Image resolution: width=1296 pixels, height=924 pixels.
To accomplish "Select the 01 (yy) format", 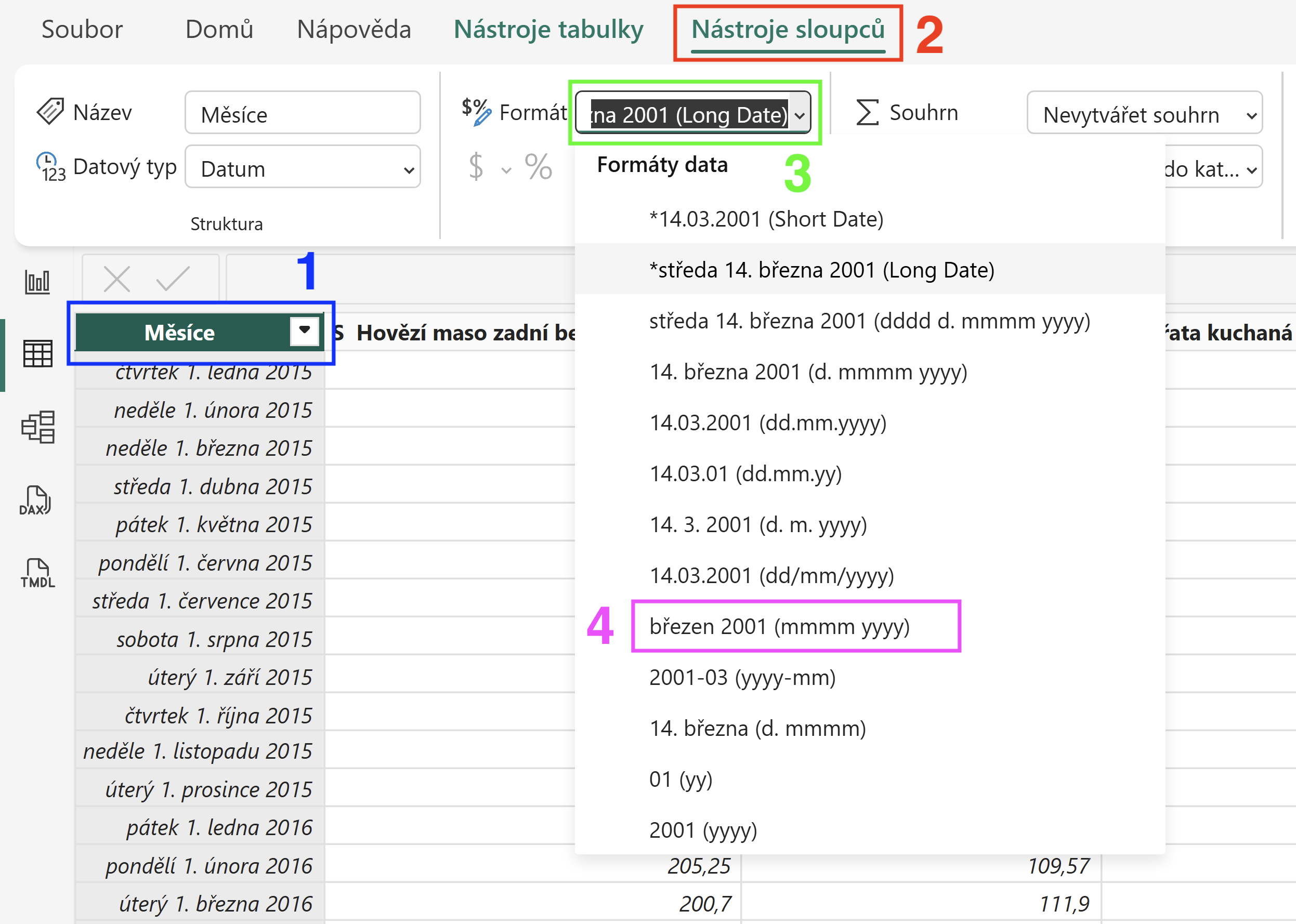I will point(870,779).
